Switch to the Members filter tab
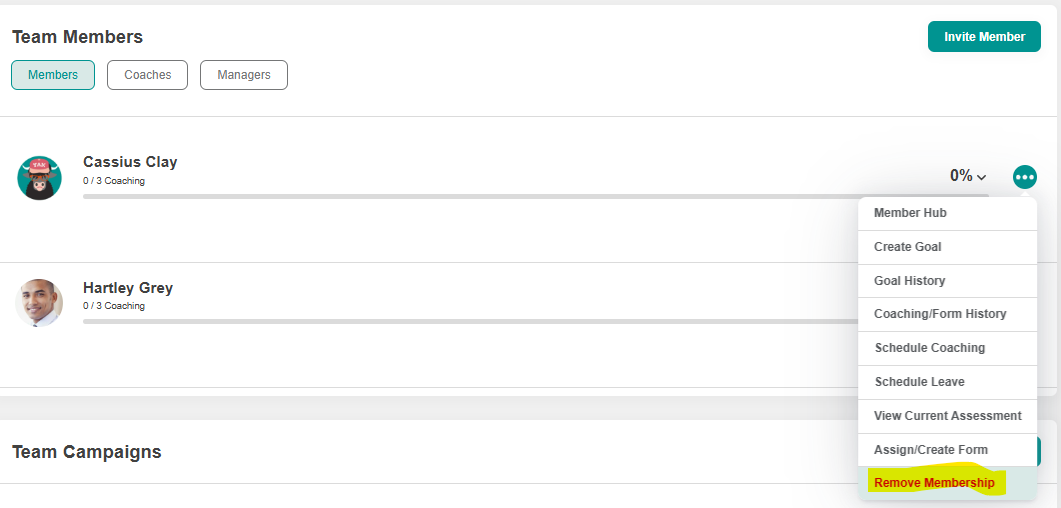This screenshot has width=1061, height=508. [x=53, y=75]
